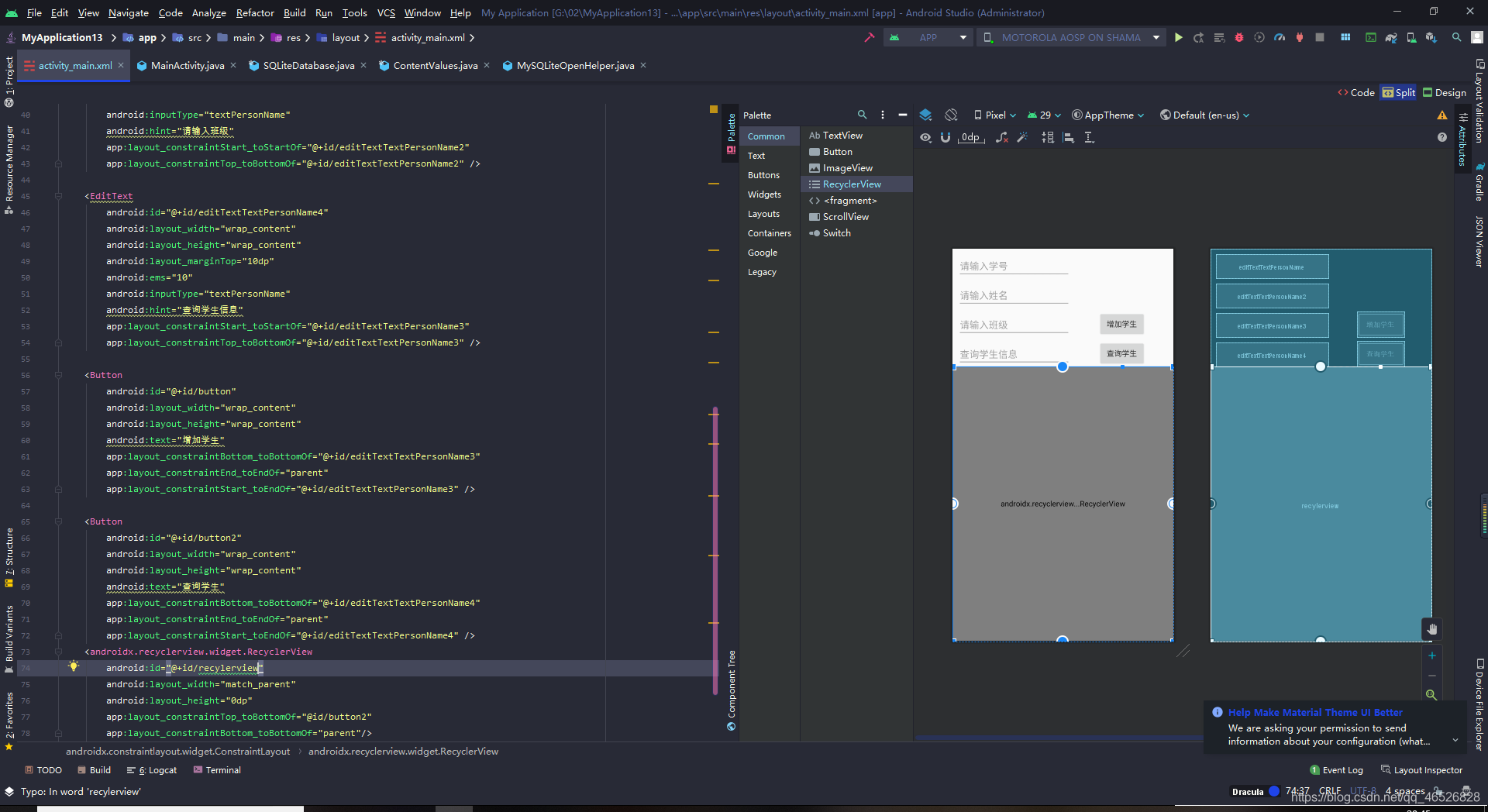Click orientation for preview rotate icon

[x=951, y=115]
